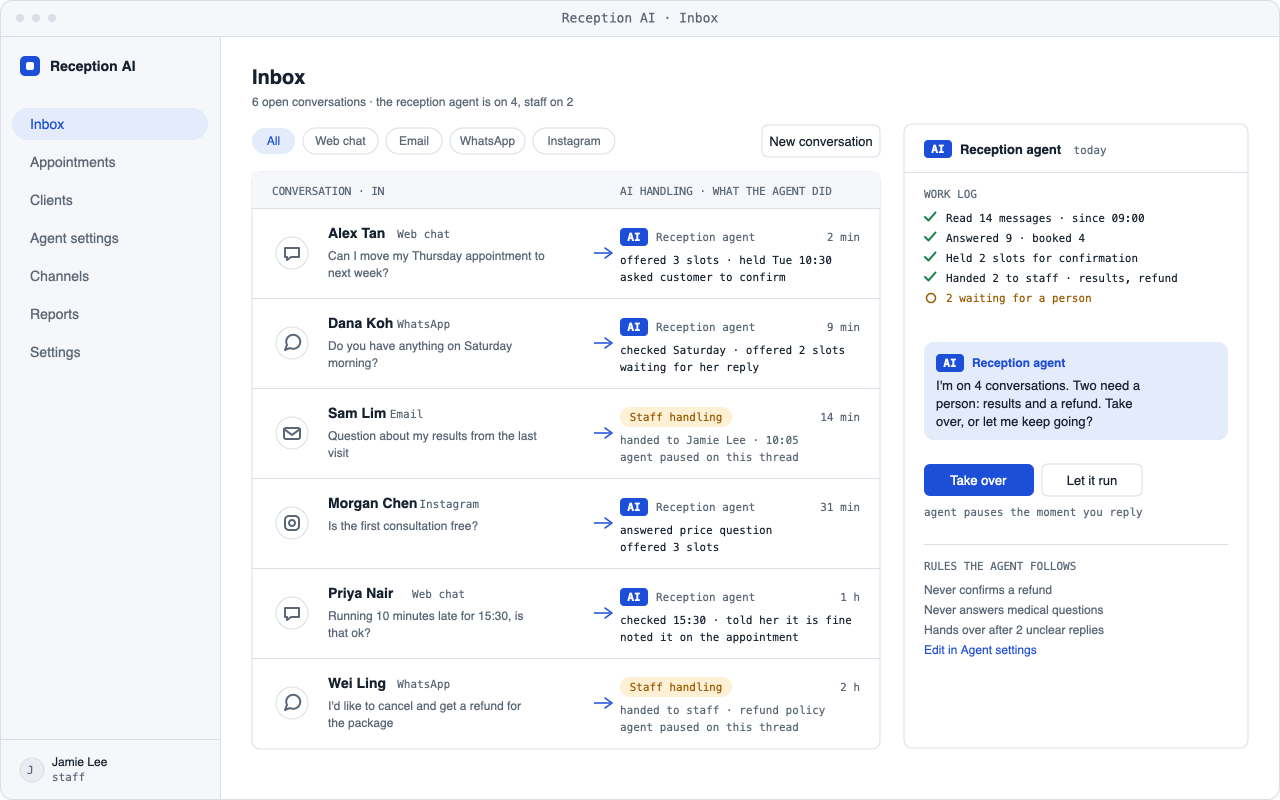Filter inbox by WhatsApp
The width and height of the screenshot is (1280, 800).
[x=487, y=141]
